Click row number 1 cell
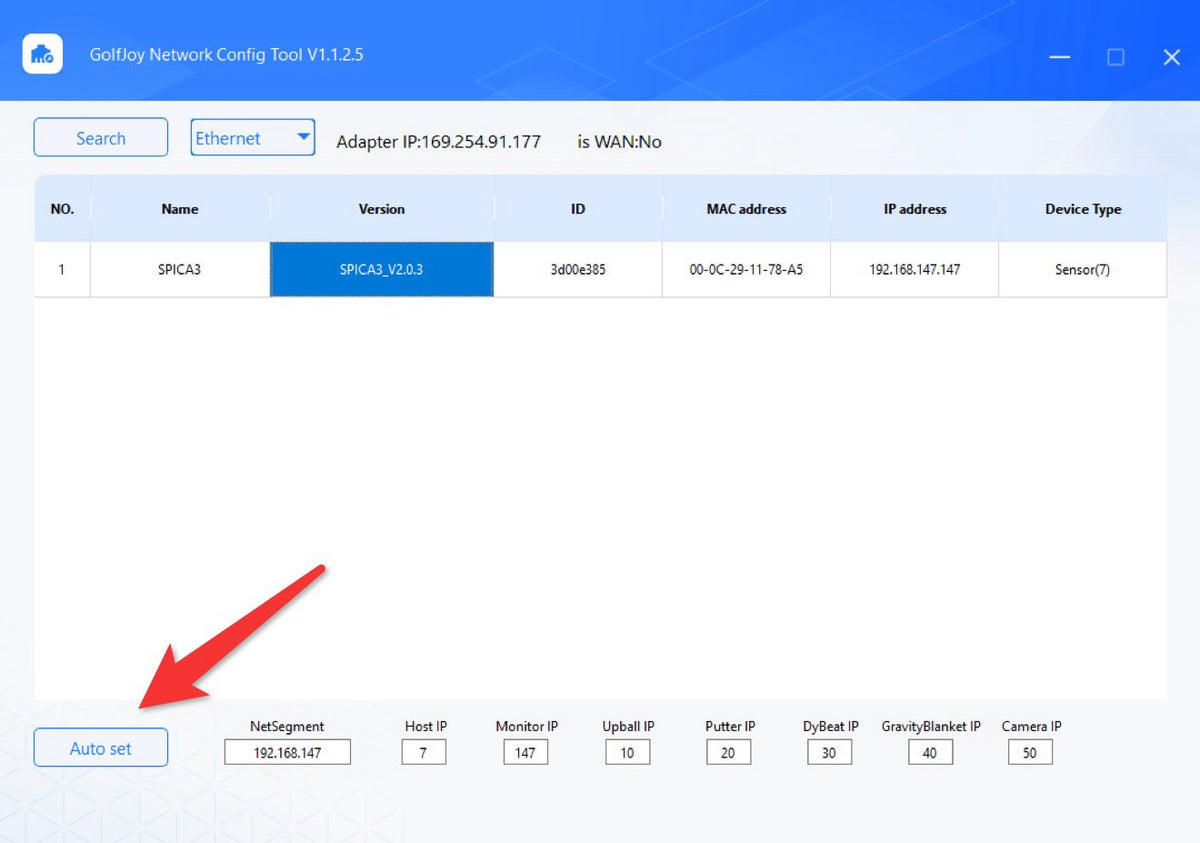Viewport: 1200px width, 843px height. tap(62, 269)
